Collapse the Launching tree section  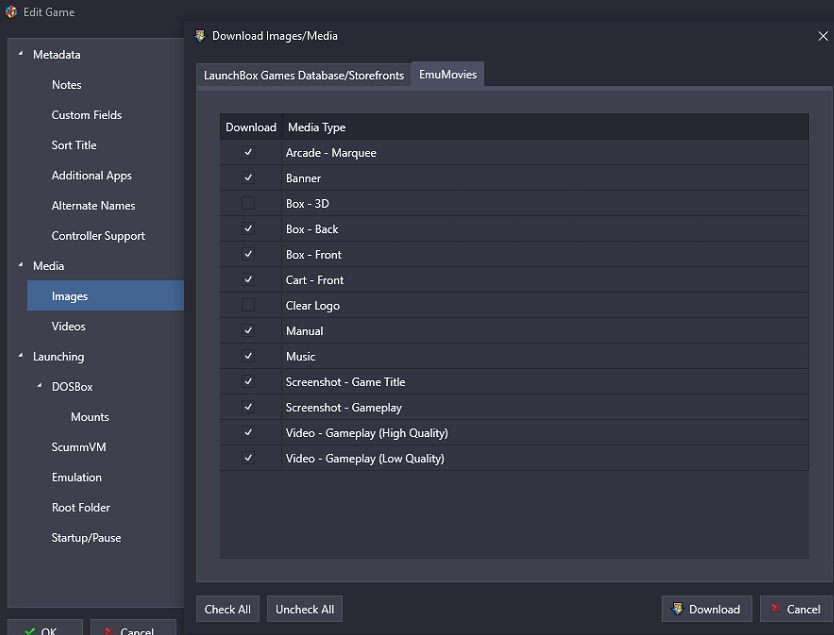21,356
